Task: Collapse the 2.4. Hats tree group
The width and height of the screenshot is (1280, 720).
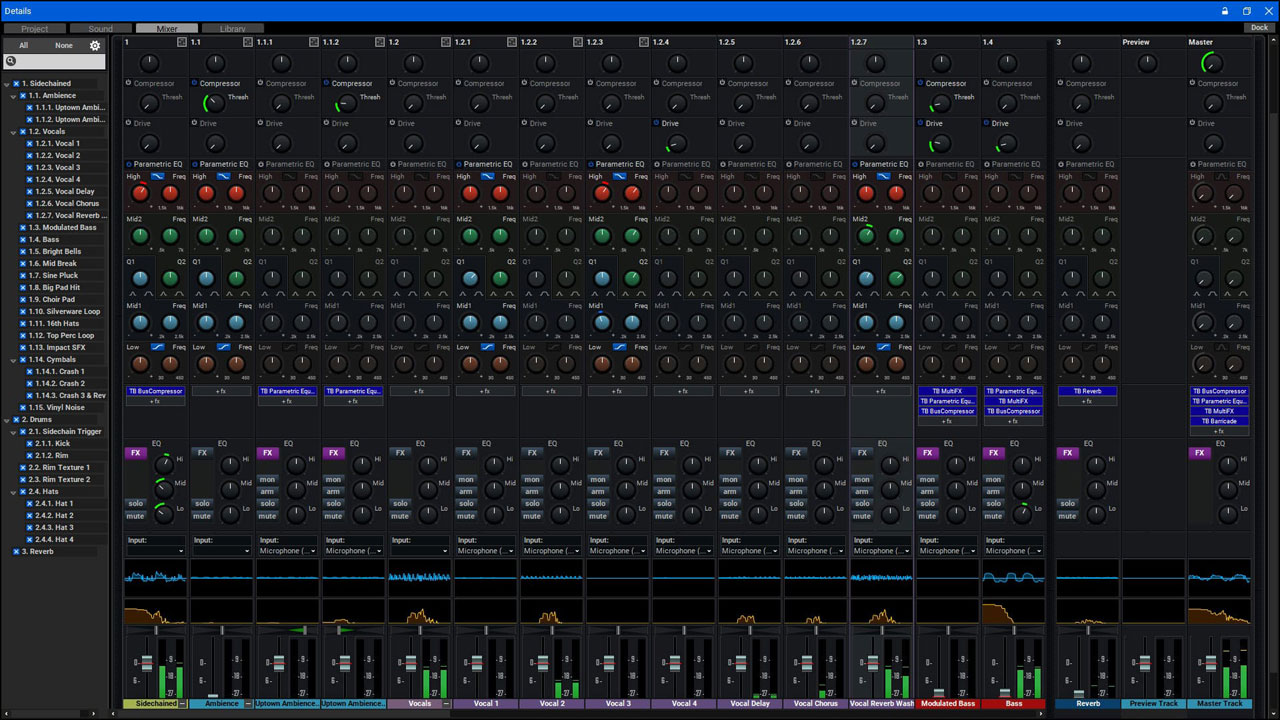Action: [14, 491]
